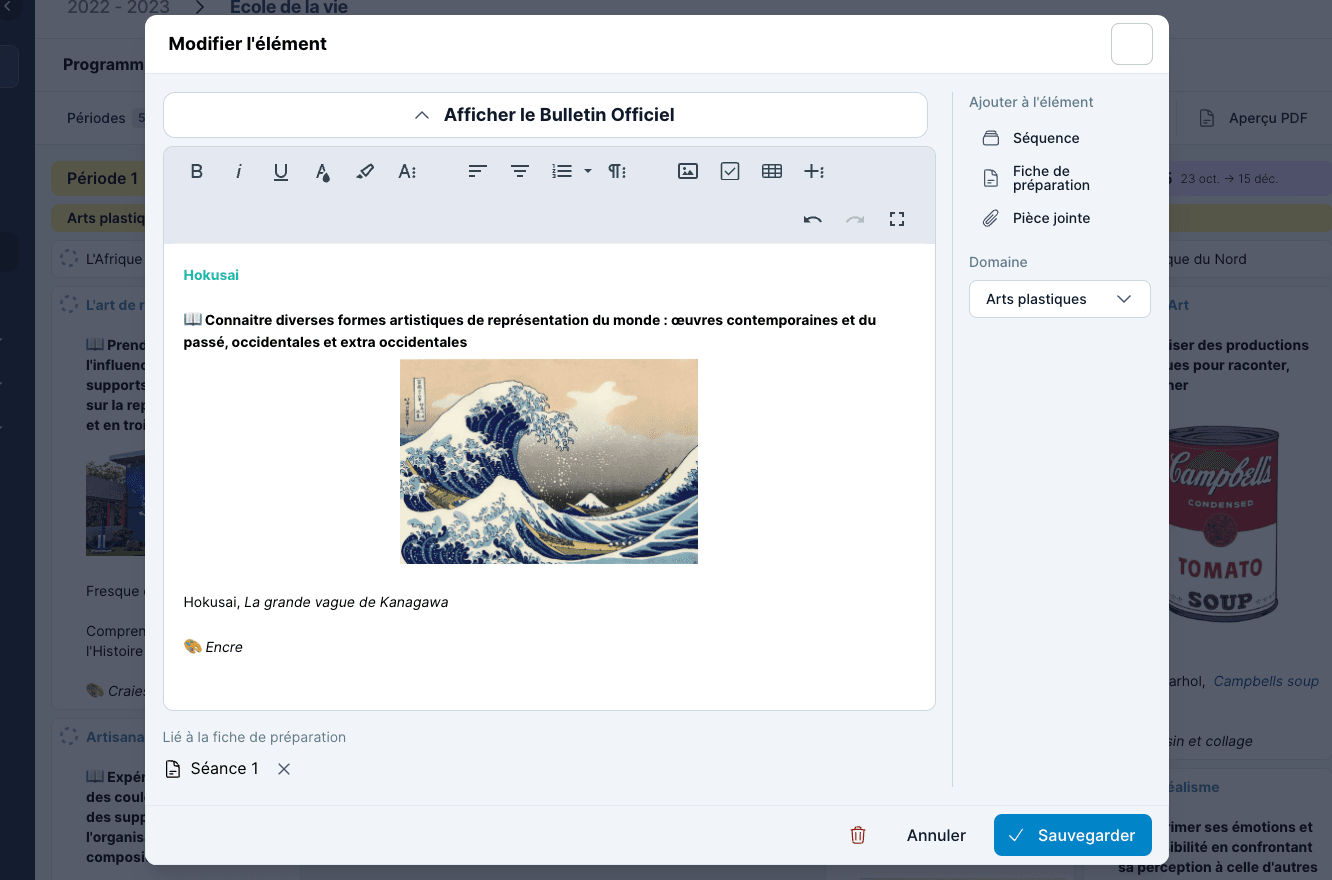Open numbered list style dropdown arrow
1332x880 pixels.
tap(588, 171)
